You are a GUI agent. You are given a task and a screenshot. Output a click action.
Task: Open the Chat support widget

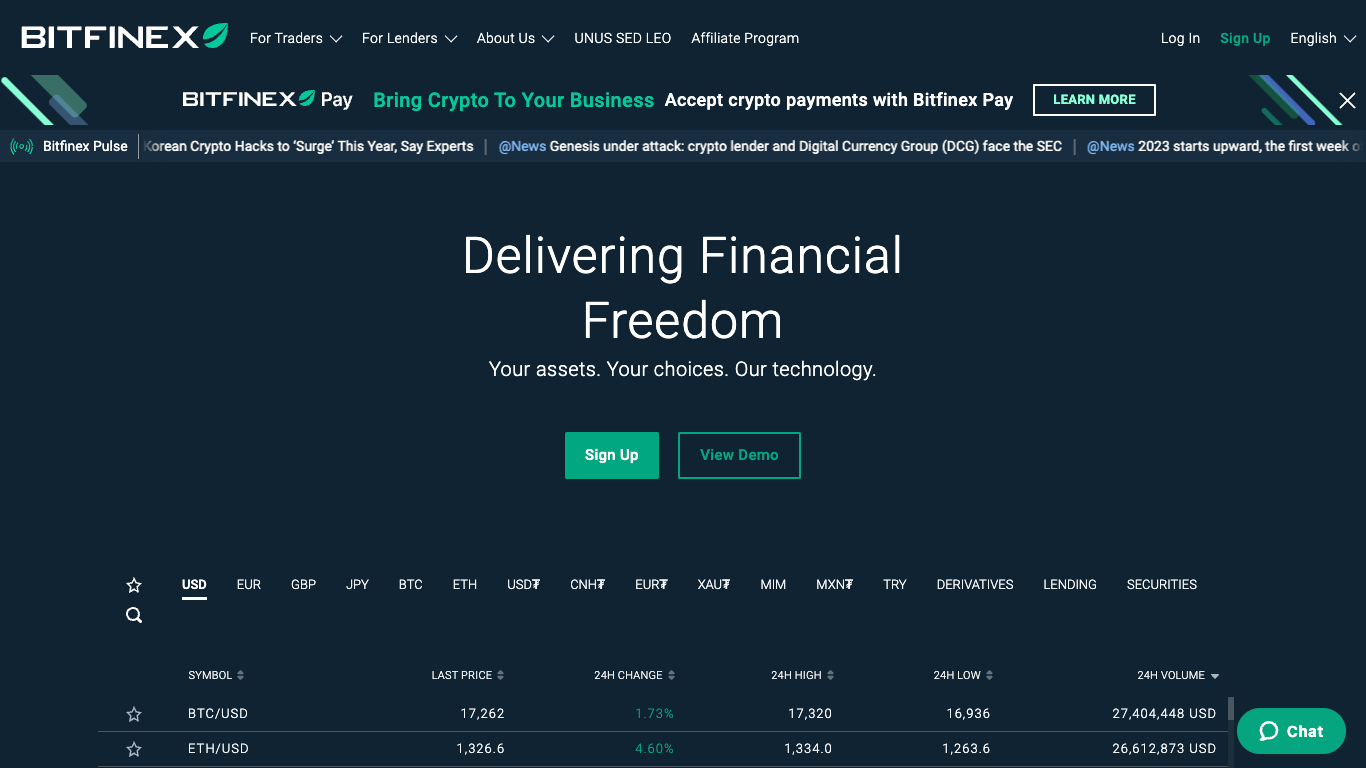1291,731
